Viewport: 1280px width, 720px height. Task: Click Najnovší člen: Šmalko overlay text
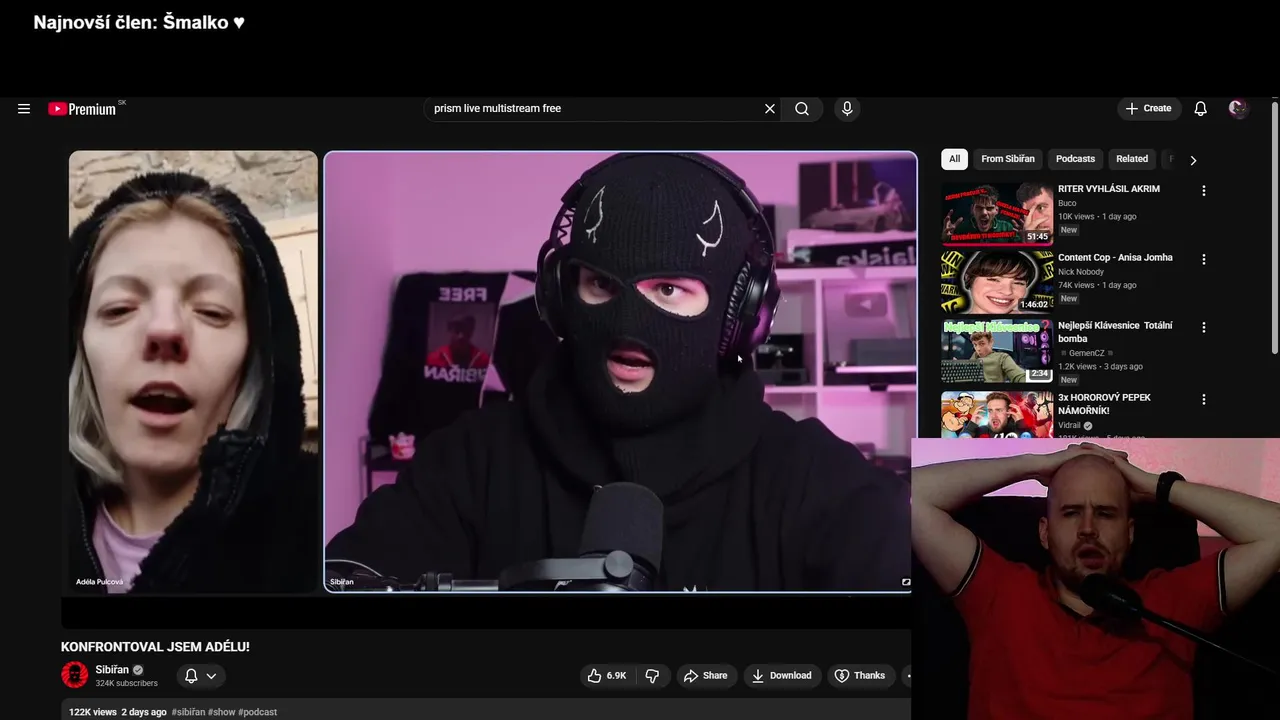click(139, 22)
